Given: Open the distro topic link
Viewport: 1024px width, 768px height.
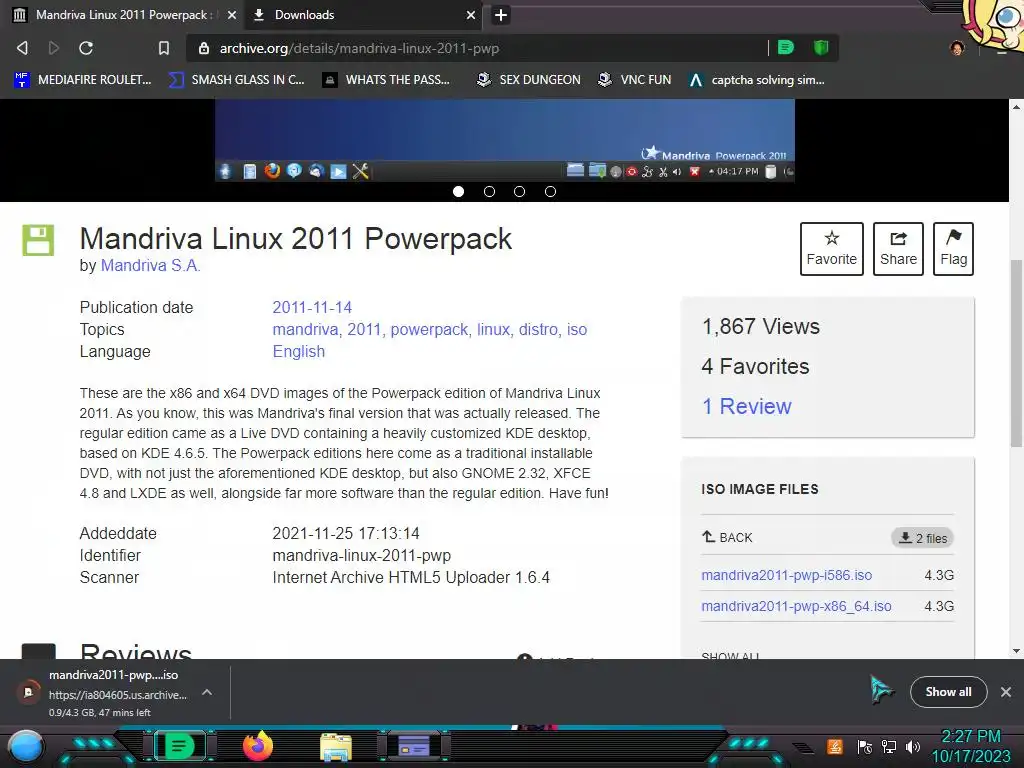Looking at the screenshot, I should tap(539, 330).
